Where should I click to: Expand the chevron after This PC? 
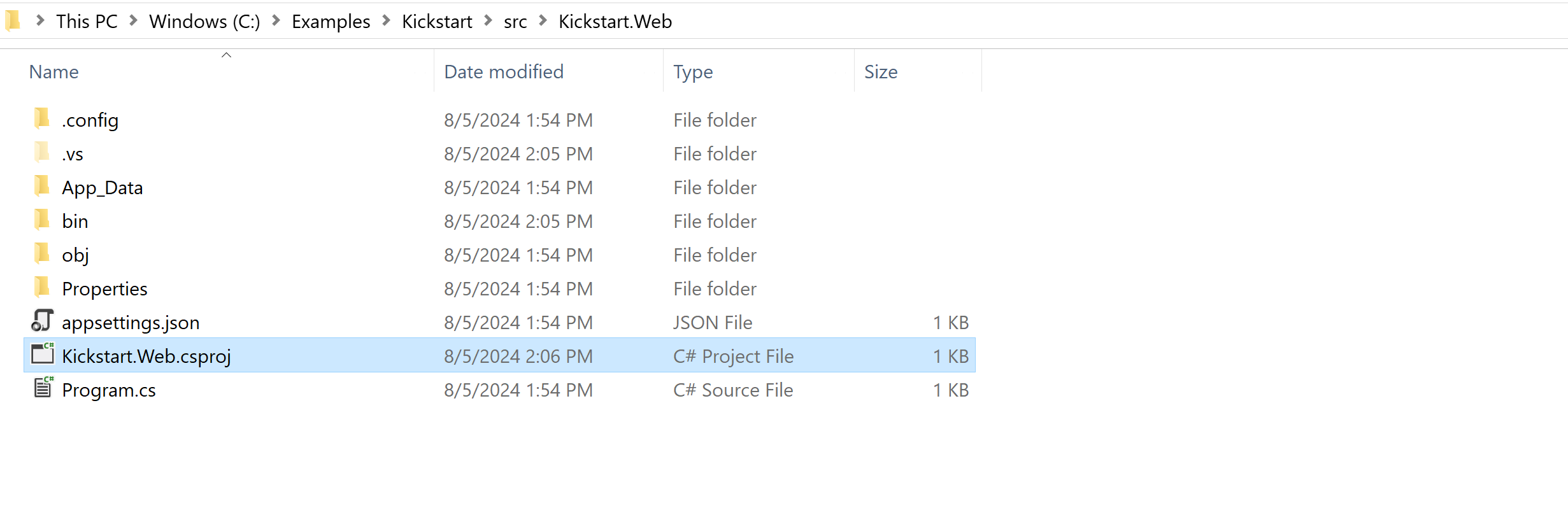pyautogui.click(x=134, y=21)
